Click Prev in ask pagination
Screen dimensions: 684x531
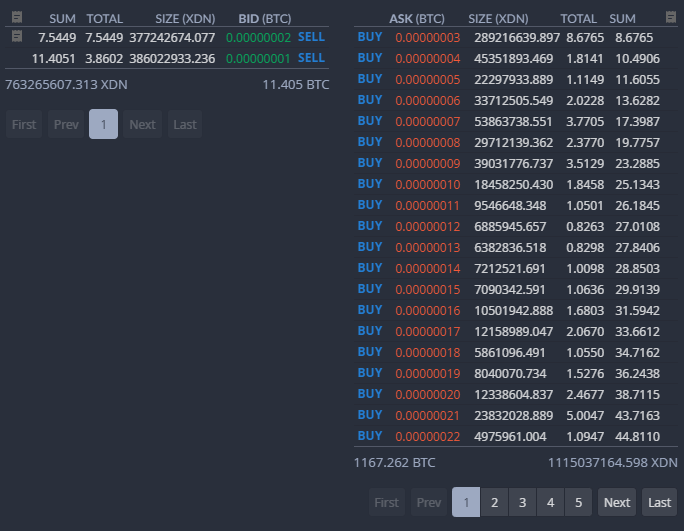429,502
